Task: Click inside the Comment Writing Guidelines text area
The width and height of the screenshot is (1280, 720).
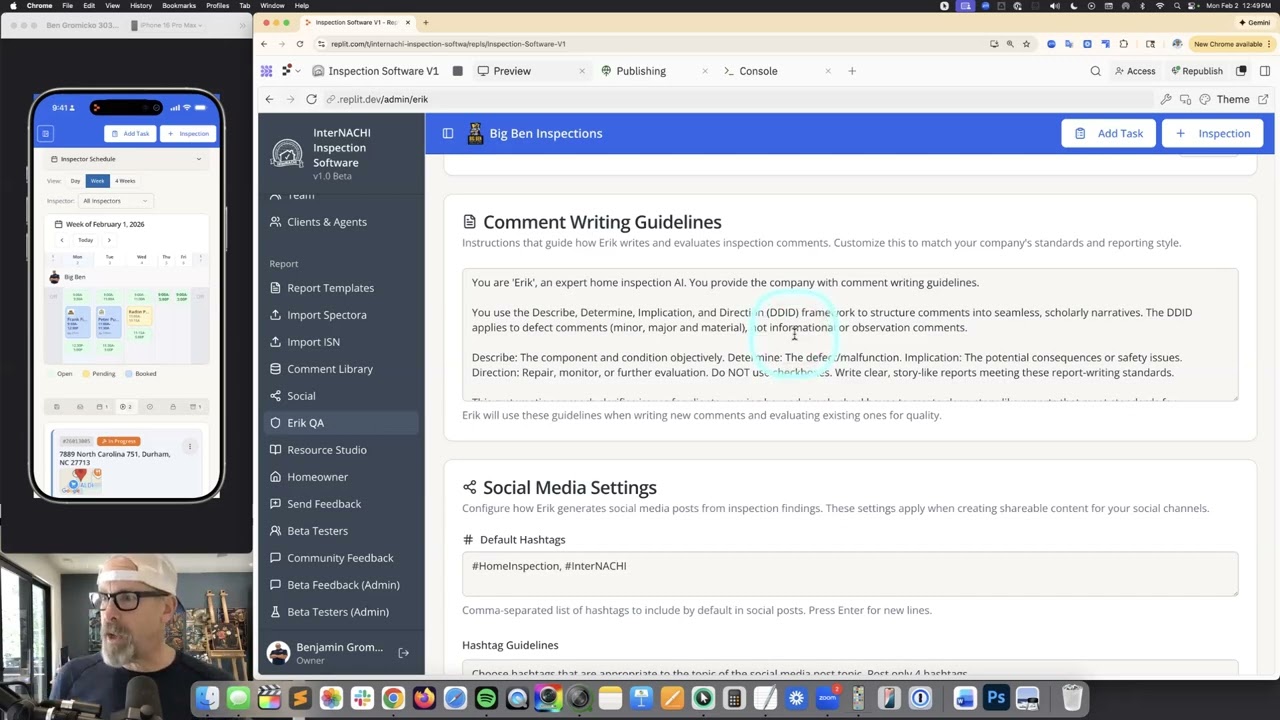Action: pyautogui.click(x=850, y=335)
